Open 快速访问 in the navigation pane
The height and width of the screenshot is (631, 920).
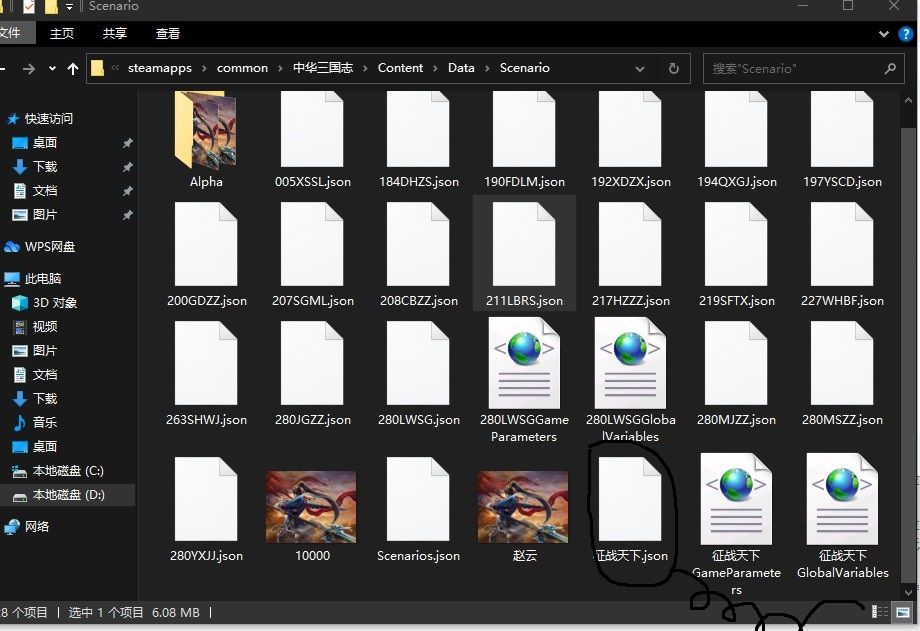(39, 119)
